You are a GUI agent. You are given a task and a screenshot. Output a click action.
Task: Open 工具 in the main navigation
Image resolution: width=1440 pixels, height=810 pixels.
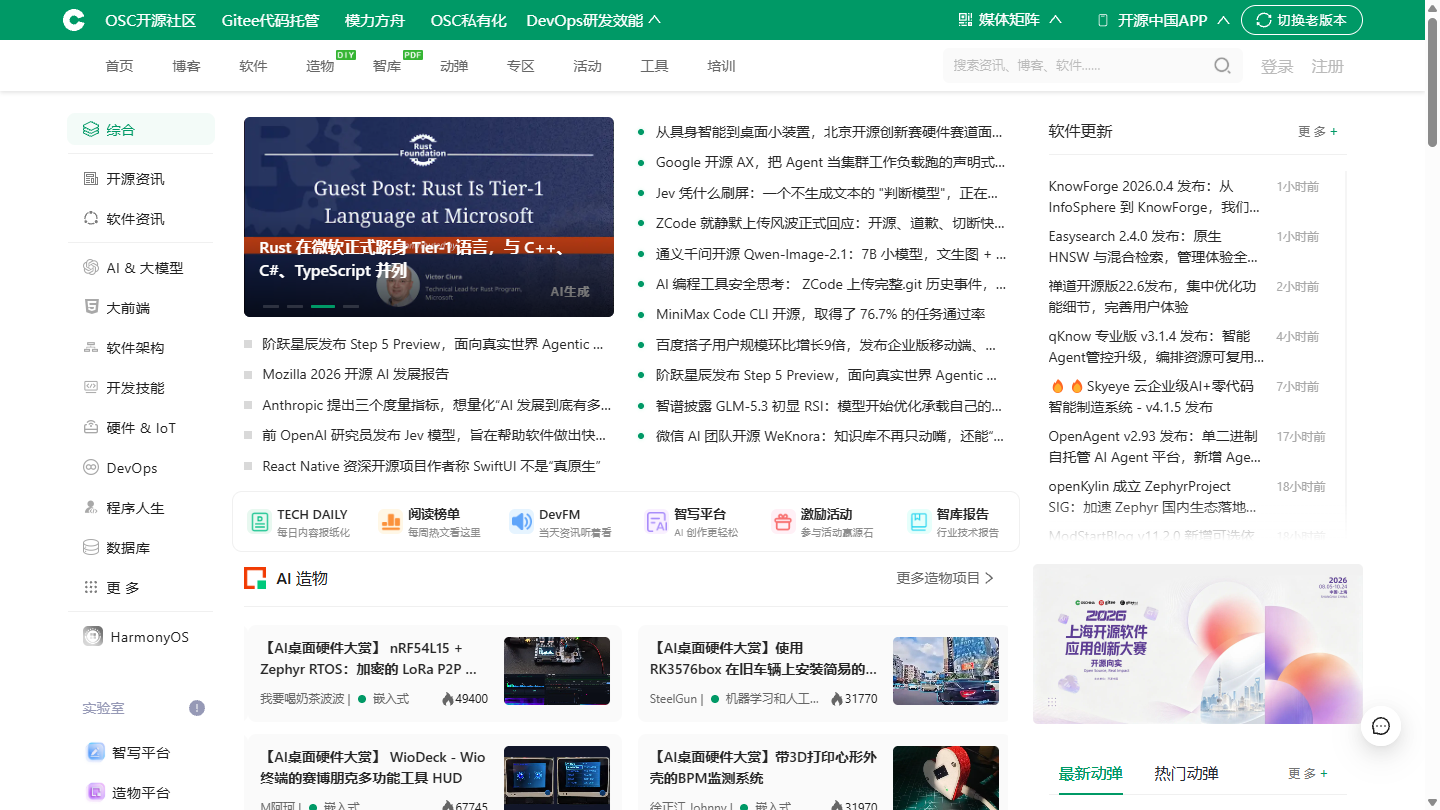[x=654, y=66]
